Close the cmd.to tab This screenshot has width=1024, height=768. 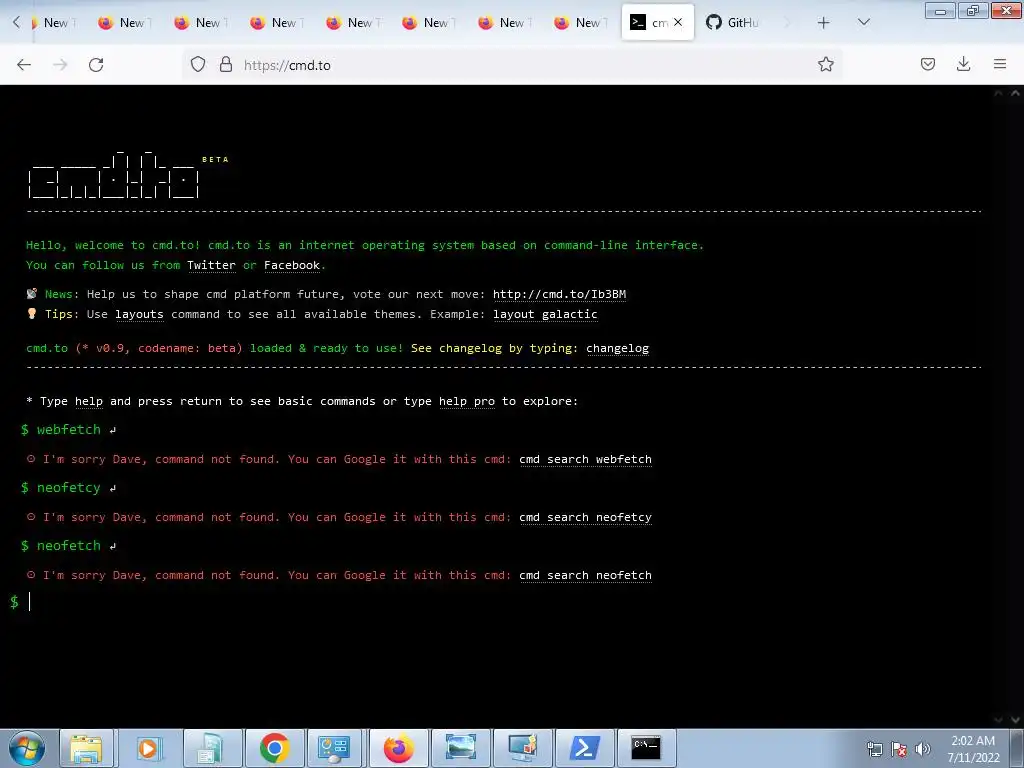(x=678, y=22)
